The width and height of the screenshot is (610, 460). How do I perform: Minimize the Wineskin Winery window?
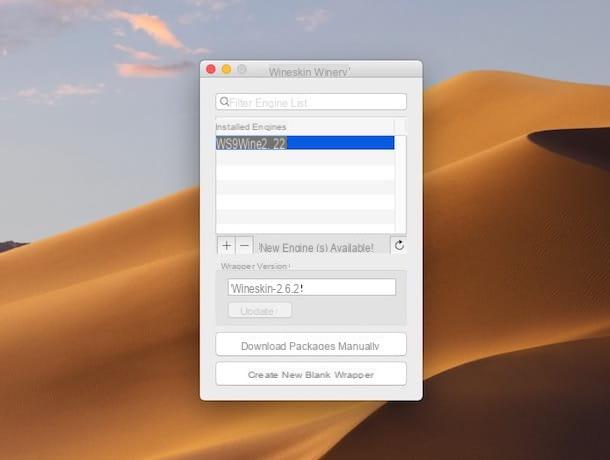tap(226, 69)
